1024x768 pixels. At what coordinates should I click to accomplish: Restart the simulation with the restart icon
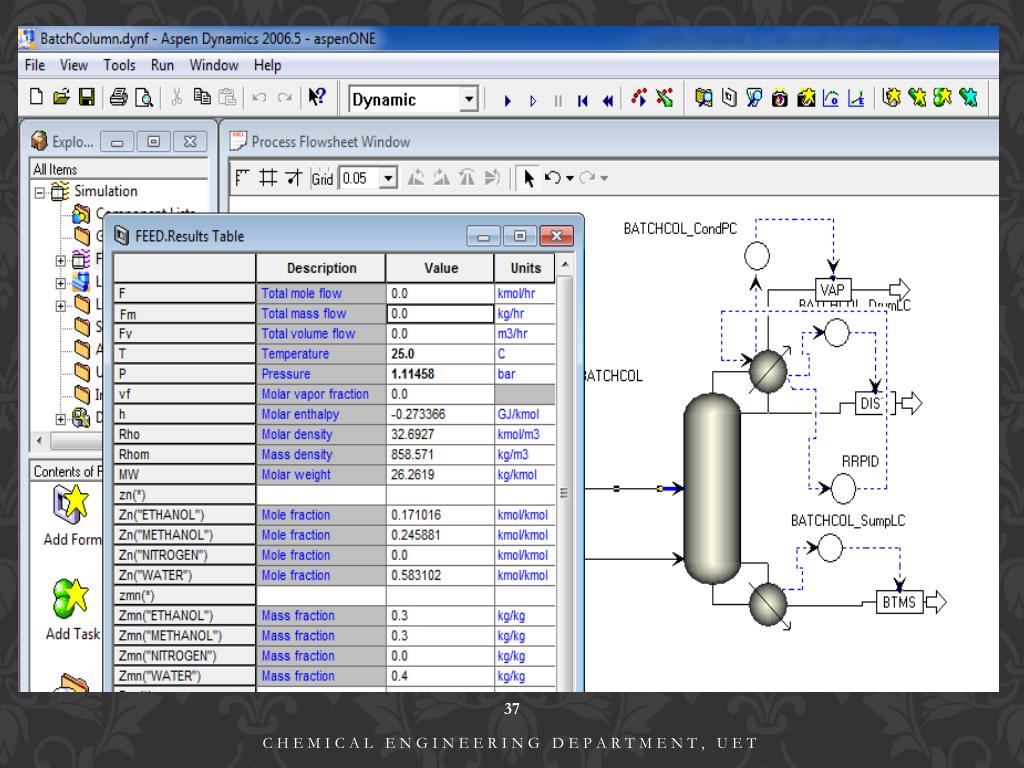pyautogui.click(x=583, y=101)
